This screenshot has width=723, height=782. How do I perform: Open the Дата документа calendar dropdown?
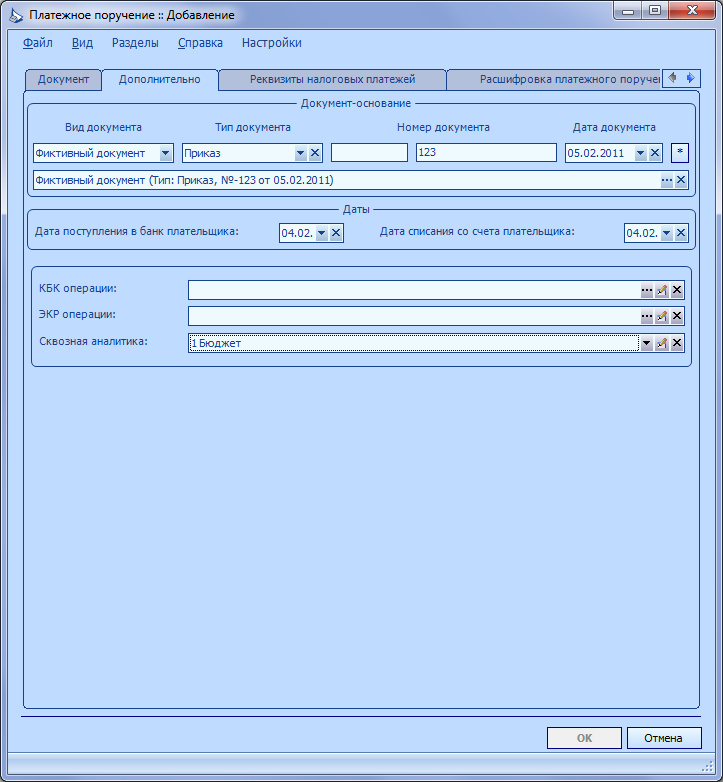pyautogui.click(x=641, y=153)
